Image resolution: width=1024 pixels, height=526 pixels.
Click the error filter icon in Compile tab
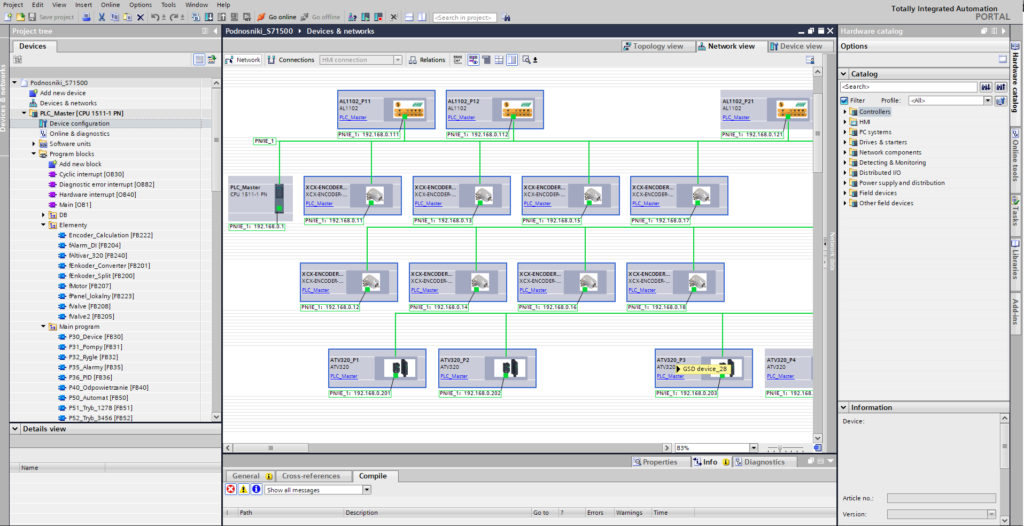tap(231, 489)
